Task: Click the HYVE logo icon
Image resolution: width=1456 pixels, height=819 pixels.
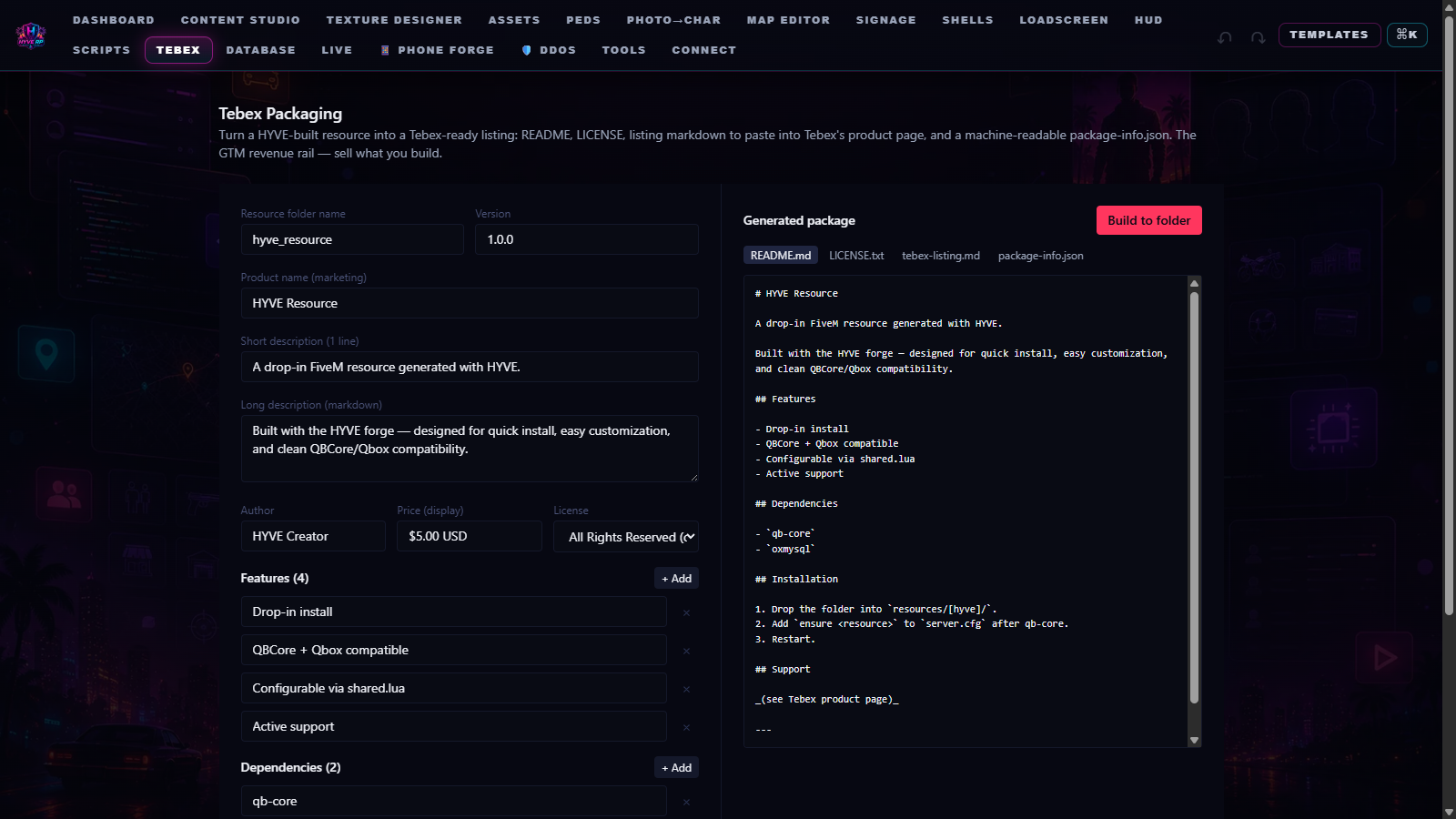Action: pos(31,35)
